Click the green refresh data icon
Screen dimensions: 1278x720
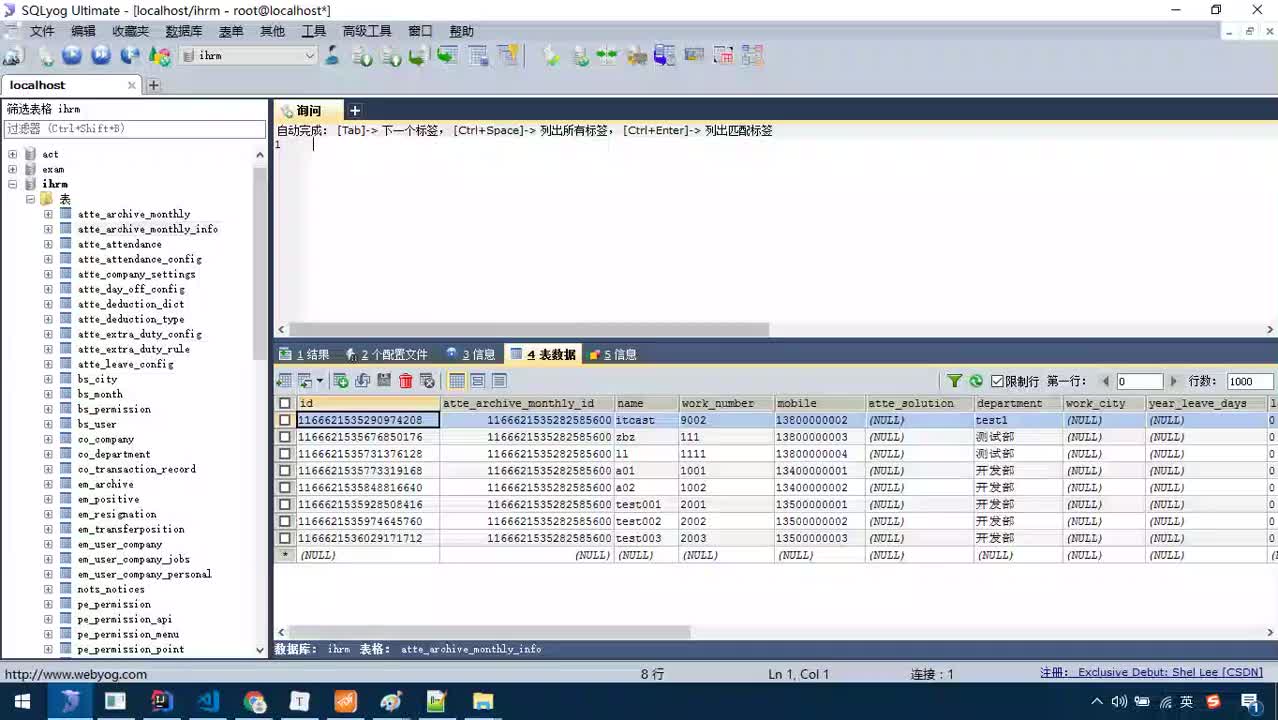[x=976, y=381]
